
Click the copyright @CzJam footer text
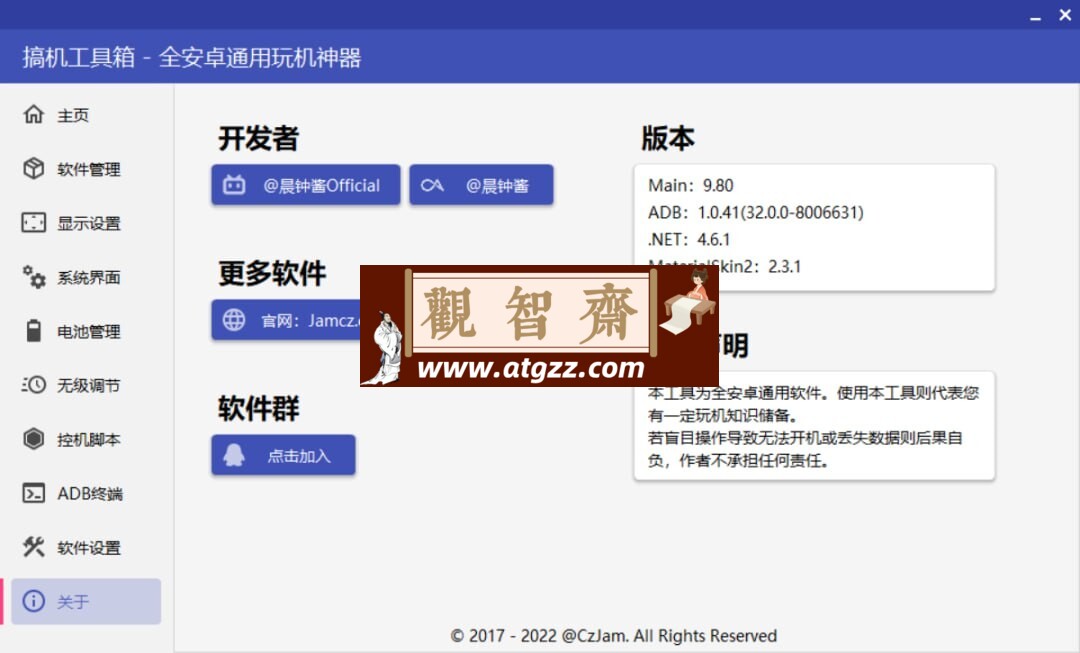614,635
